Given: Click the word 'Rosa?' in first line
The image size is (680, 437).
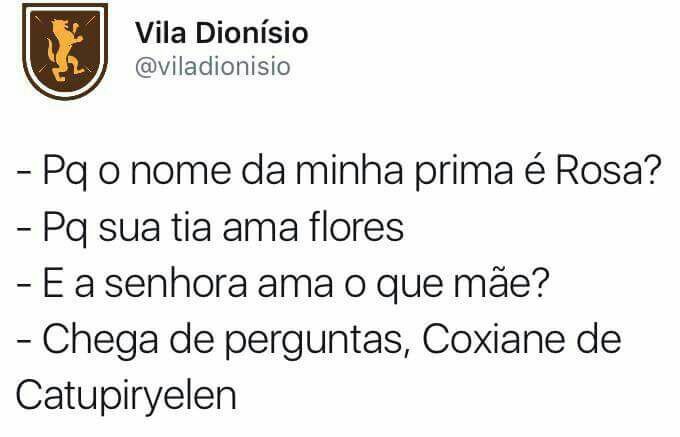Looking at the screenshot, I should pos(608,170).
